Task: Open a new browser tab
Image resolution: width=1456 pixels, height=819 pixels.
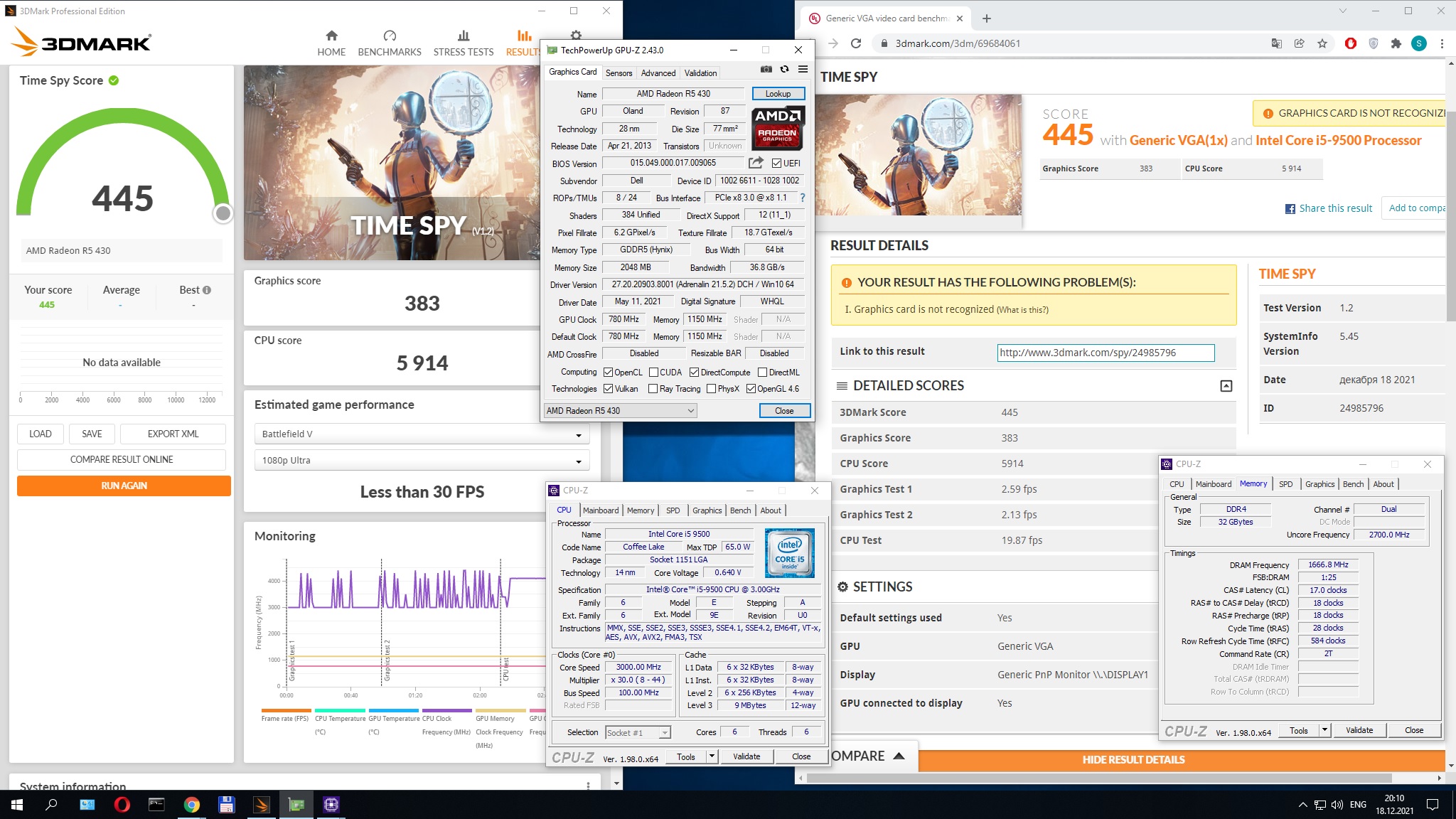Action: tap(987, 18)
